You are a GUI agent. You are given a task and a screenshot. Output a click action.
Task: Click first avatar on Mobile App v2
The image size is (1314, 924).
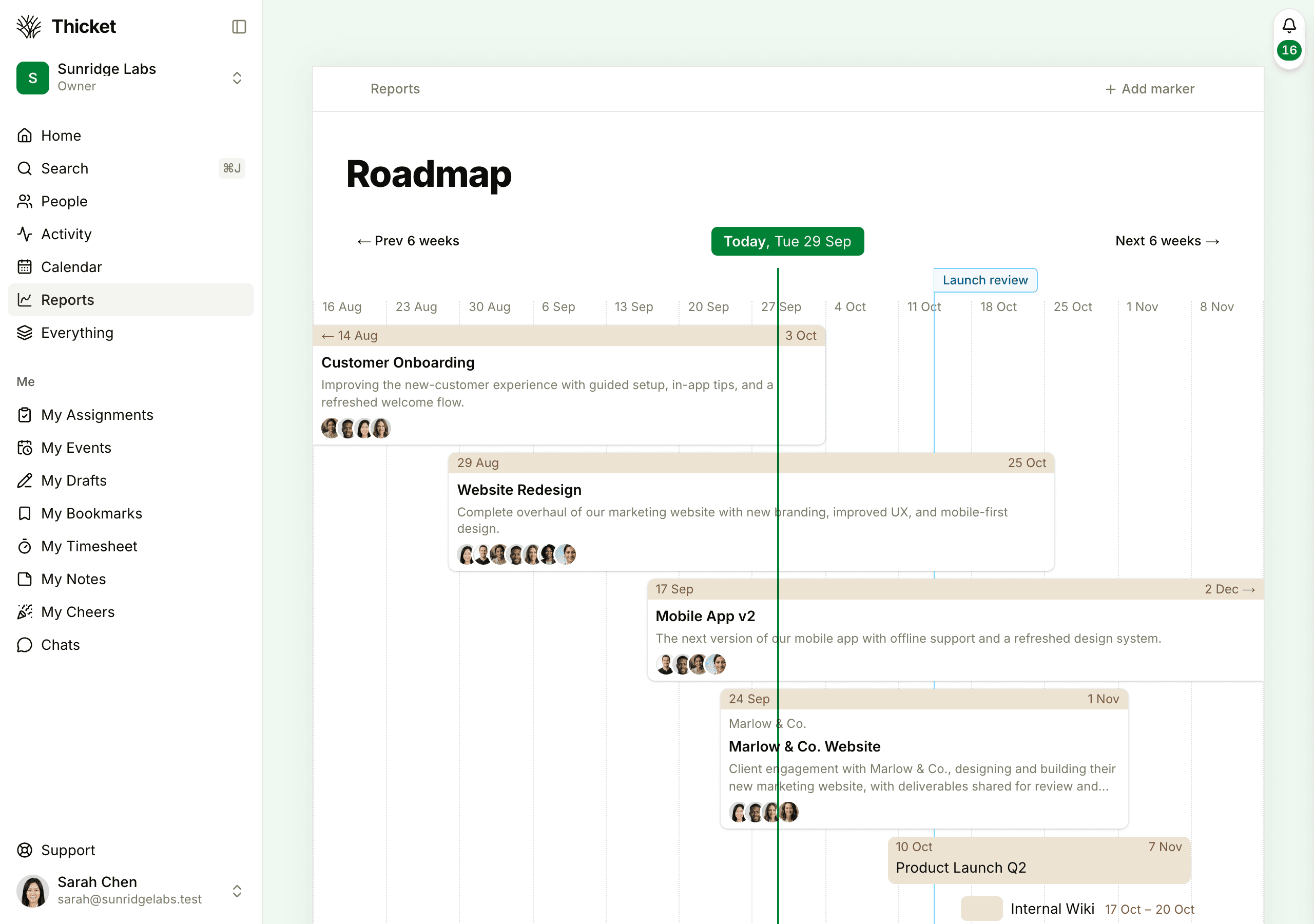(665, 665)
